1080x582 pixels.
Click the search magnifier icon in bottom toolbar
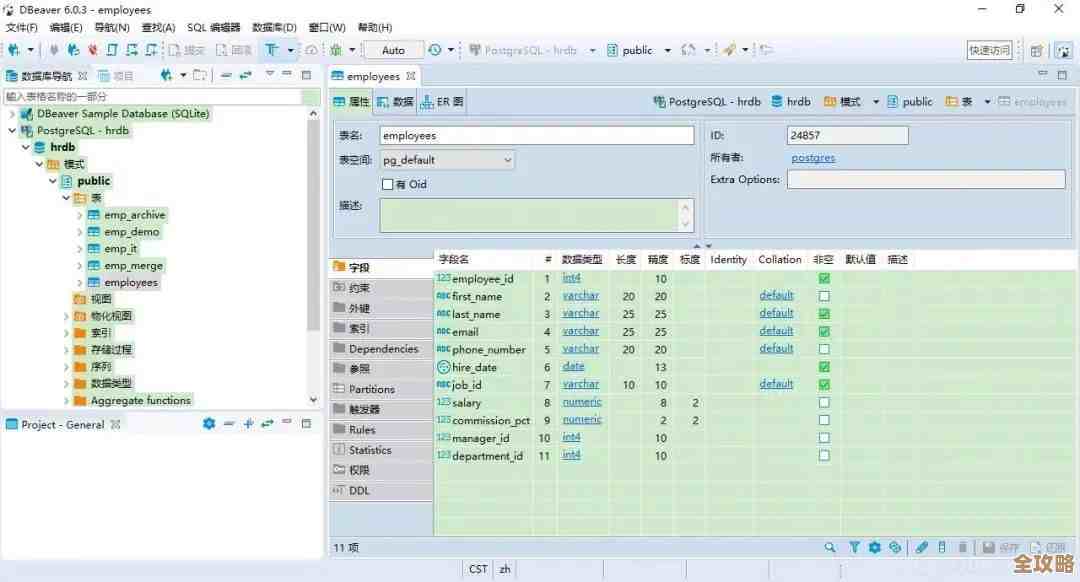click(830, 547)
